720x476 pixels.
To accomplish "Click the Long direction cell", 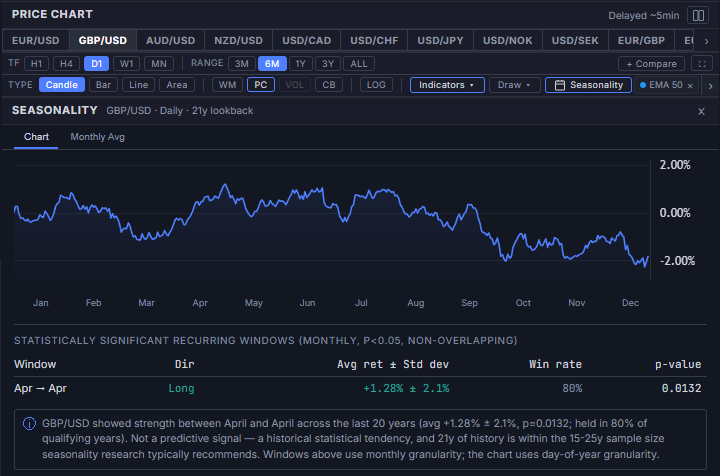I will [181, 388].
